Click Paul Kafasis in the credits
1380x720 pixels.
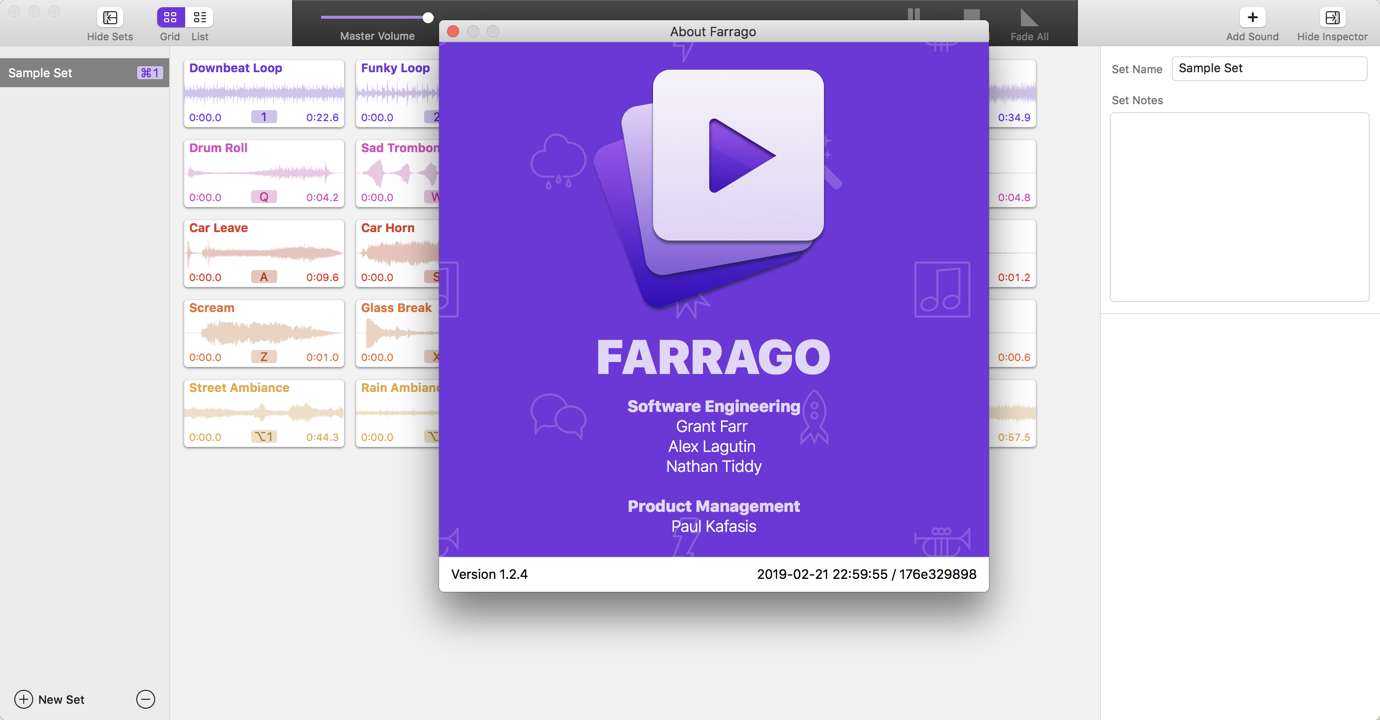click(713, 526)
